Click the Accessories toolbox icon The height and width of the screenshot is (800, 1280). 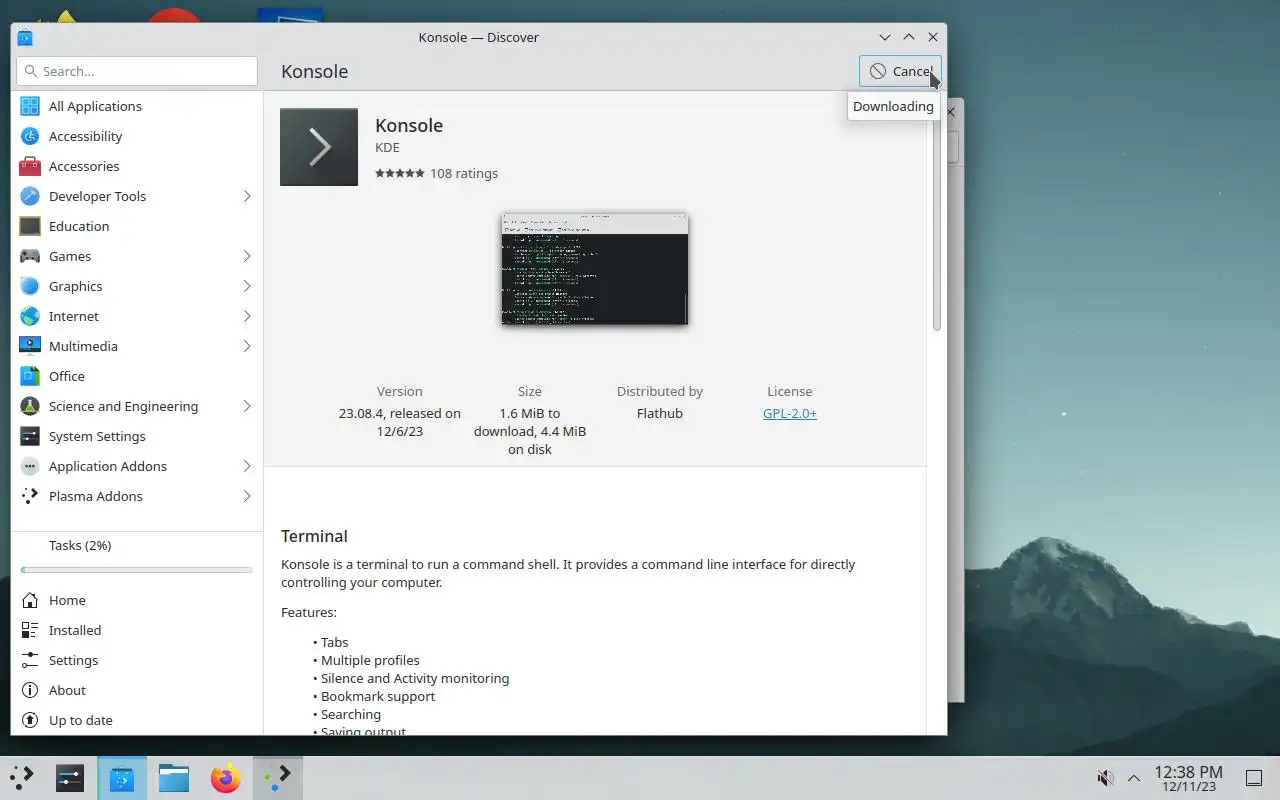point(30,166)
